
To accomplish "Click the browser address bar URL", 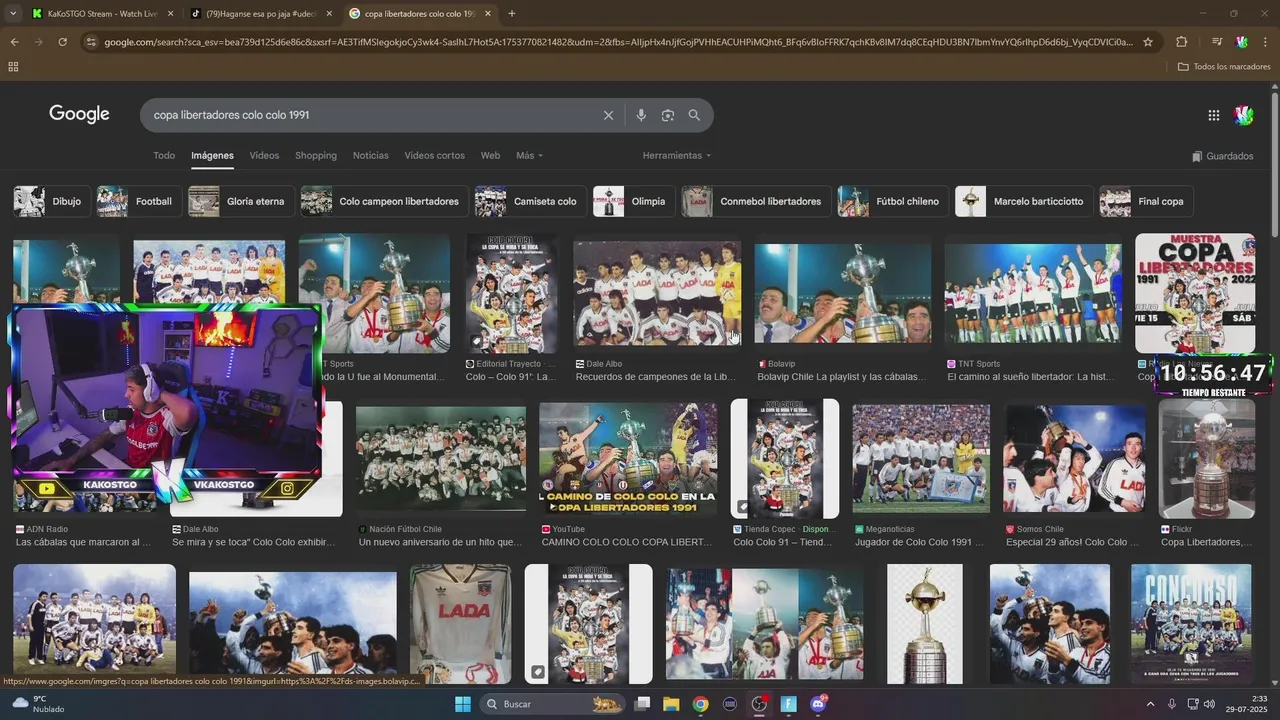I will pos(618,42).
